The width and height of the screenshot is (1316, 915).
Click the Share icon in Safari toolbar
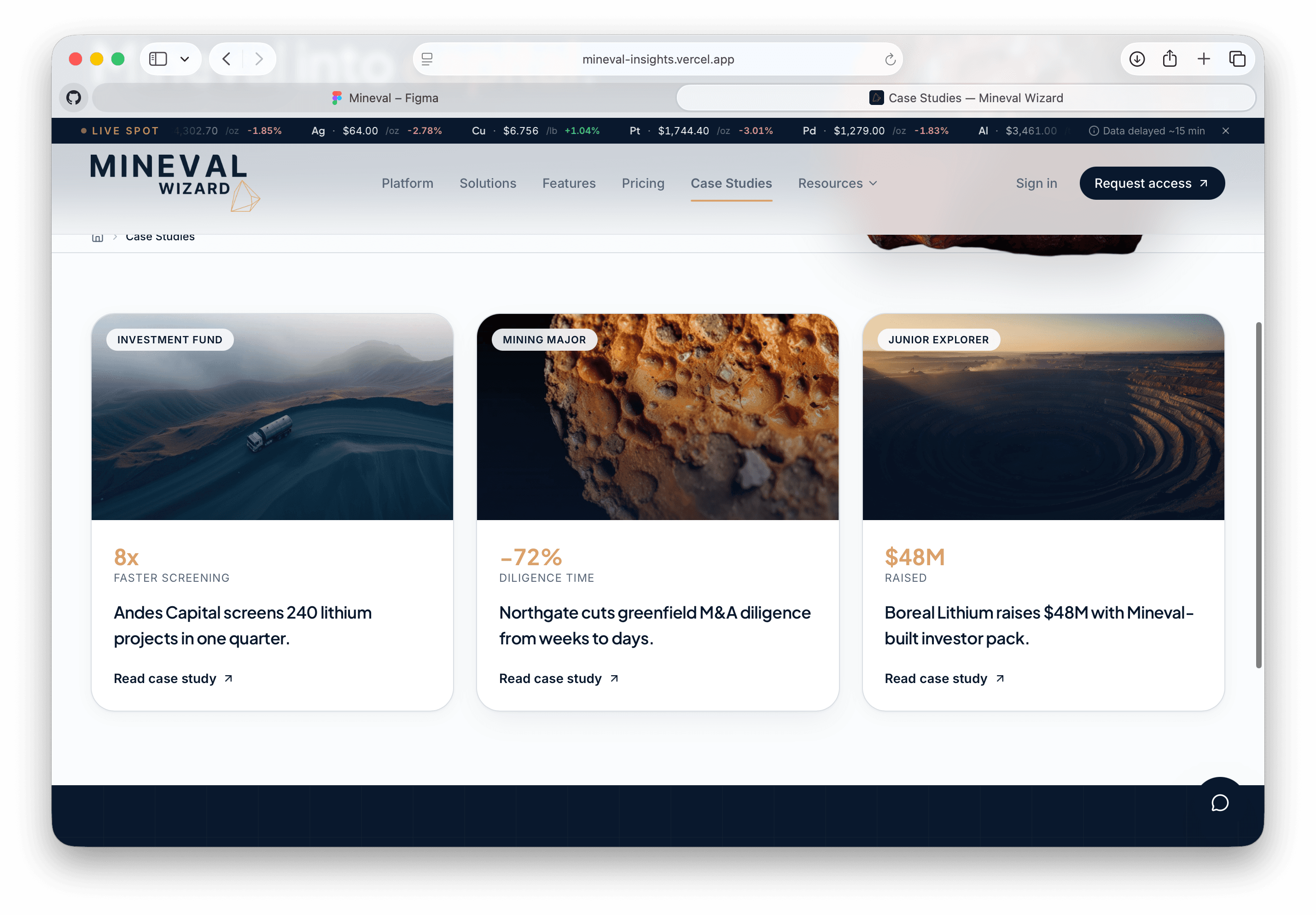(1170, 58)
